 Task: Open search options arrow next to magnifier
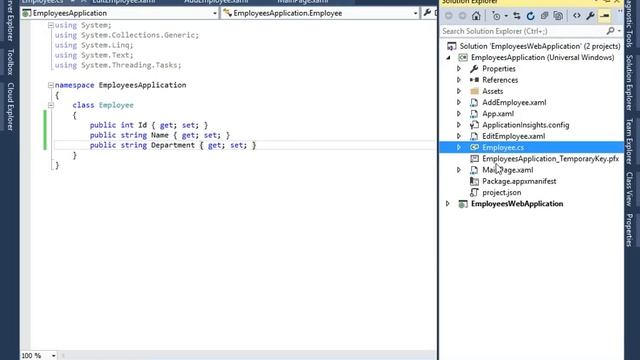(x=619, y=31)
